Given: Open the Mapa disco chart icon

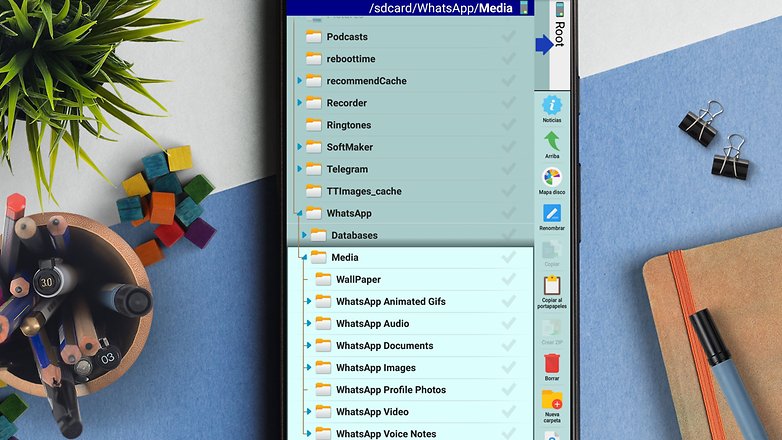Looking at the screenshot, I should tap(552, 178).
